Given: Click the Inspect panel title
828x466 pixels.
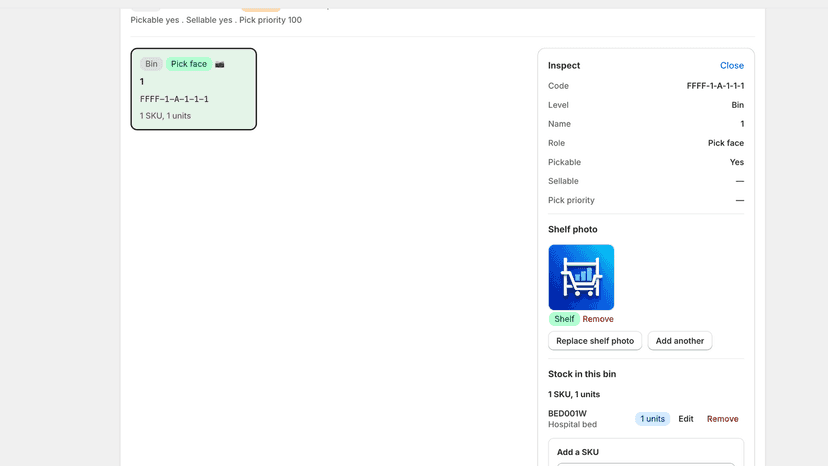Looking at the screenshot, I should point(564,66).
